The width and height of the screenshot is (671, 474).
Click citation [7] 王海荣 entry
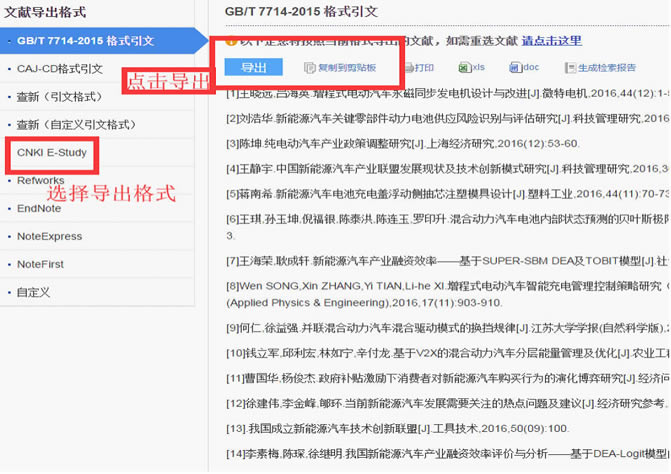point(448,261)
